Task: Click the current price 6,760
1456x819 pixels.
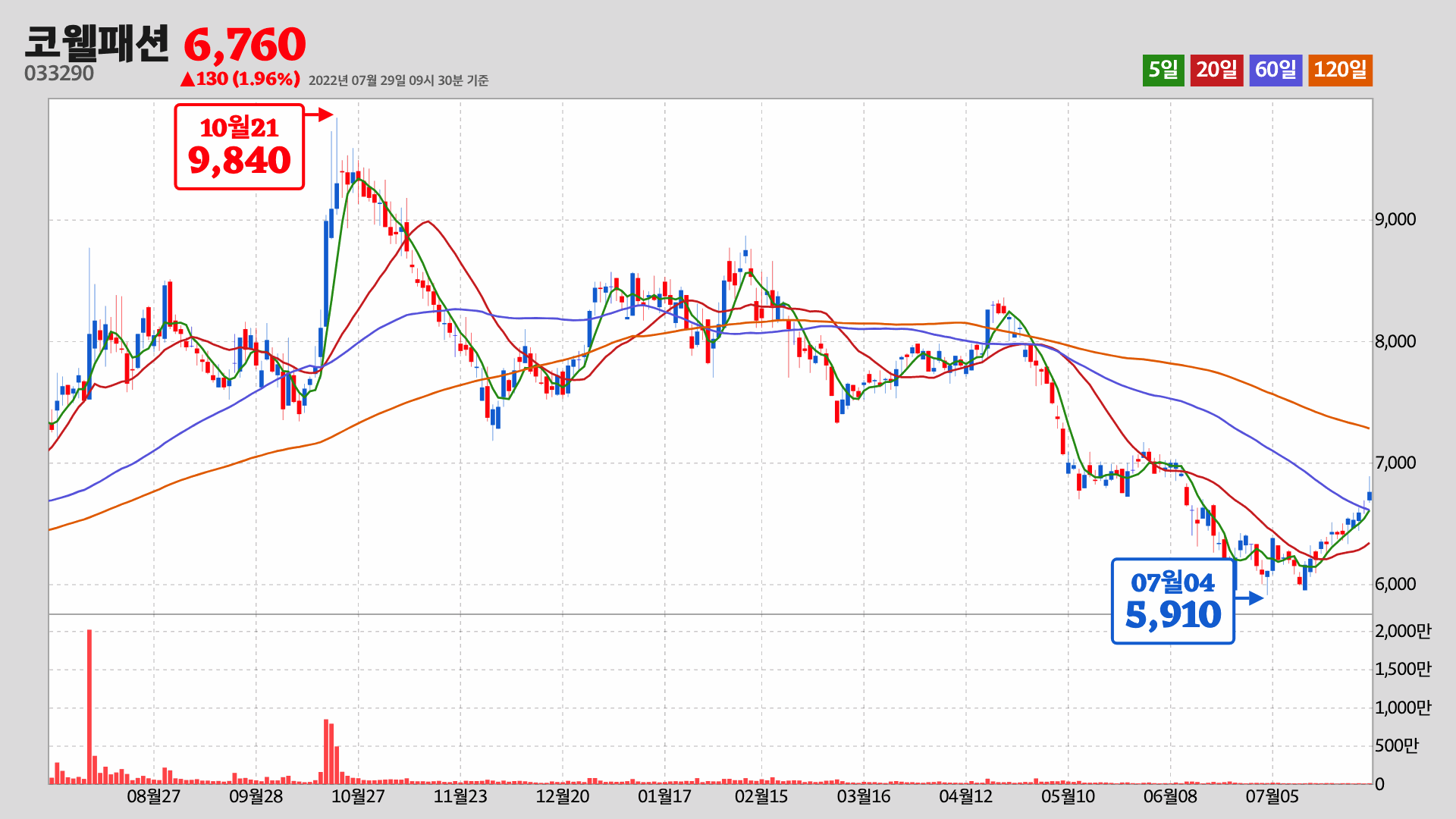Action: 245,45
